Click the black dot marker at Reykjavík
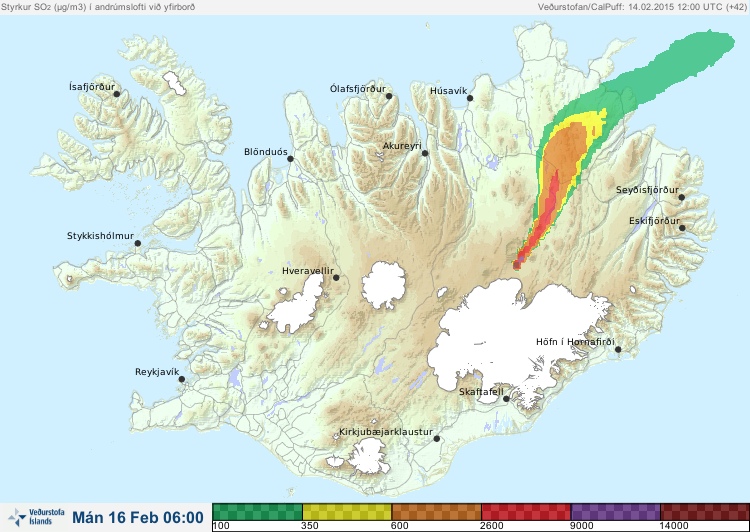The width and height of the screenshot is (750, 532). (x=182, y=379)
